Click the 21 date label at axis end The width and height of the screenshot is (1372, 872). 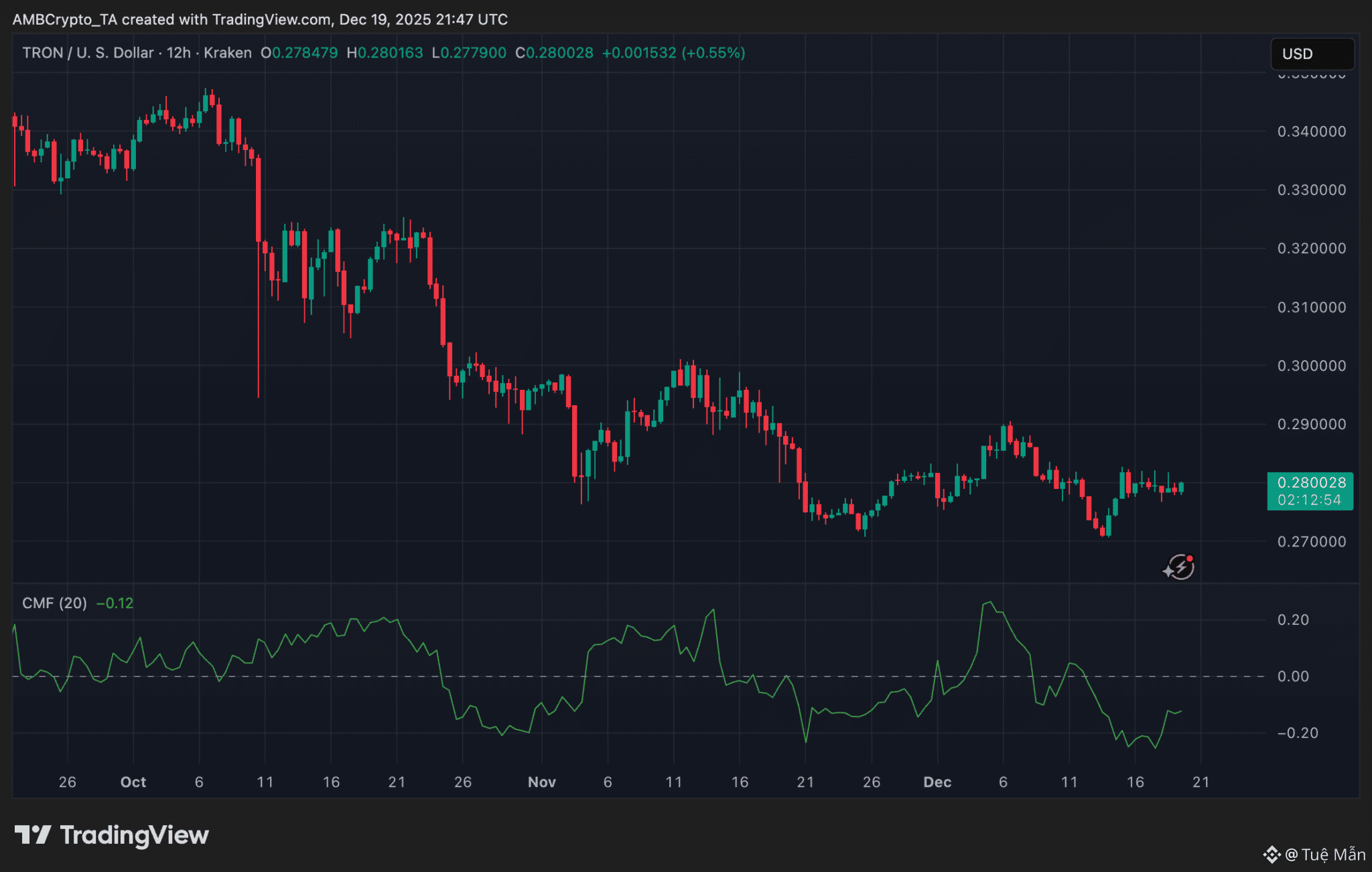pyautogui.click(x=1200, y=782)
